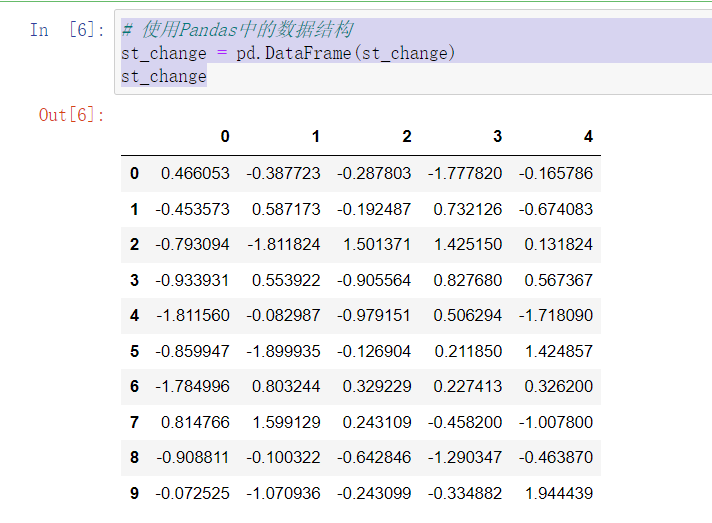Click the cell value 0.326200
Viewport: 712px width, 523px height.
(559, 386)
